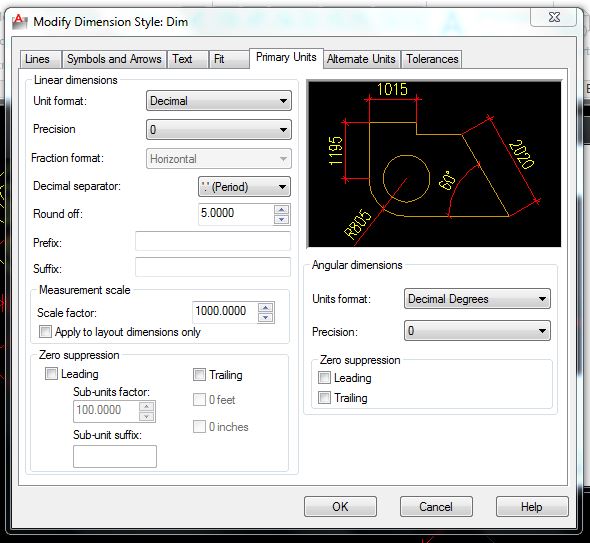The image size is (590, 543).
Task: Click the Sub-unit suffix field
Action: click(x=115, y=456)
